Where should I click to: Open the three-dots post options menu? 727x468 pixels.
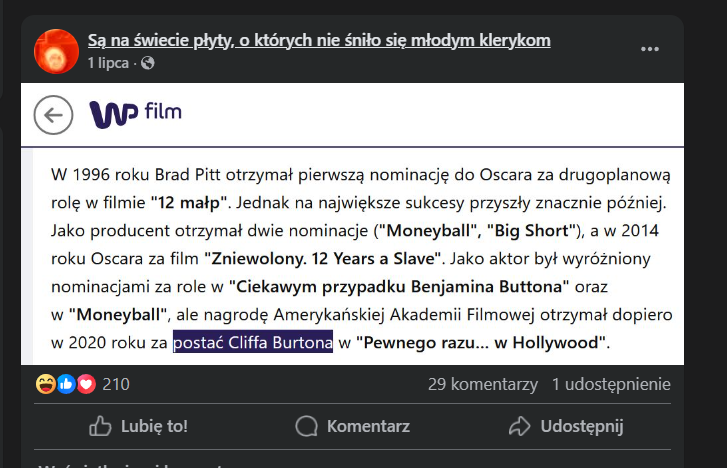[650, 49]
